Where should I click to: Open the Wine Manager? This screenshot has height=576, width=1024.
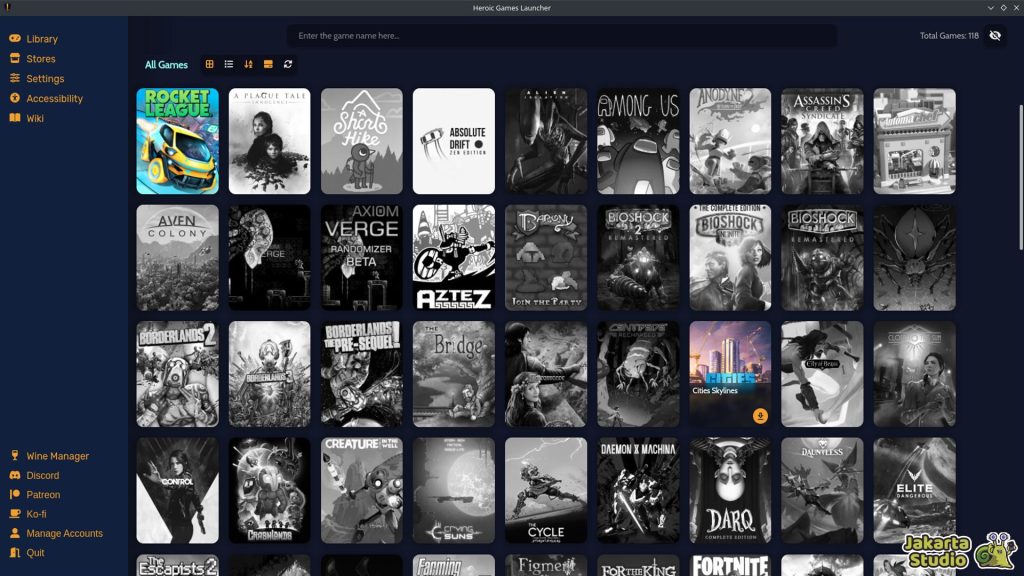pos(57,456)
